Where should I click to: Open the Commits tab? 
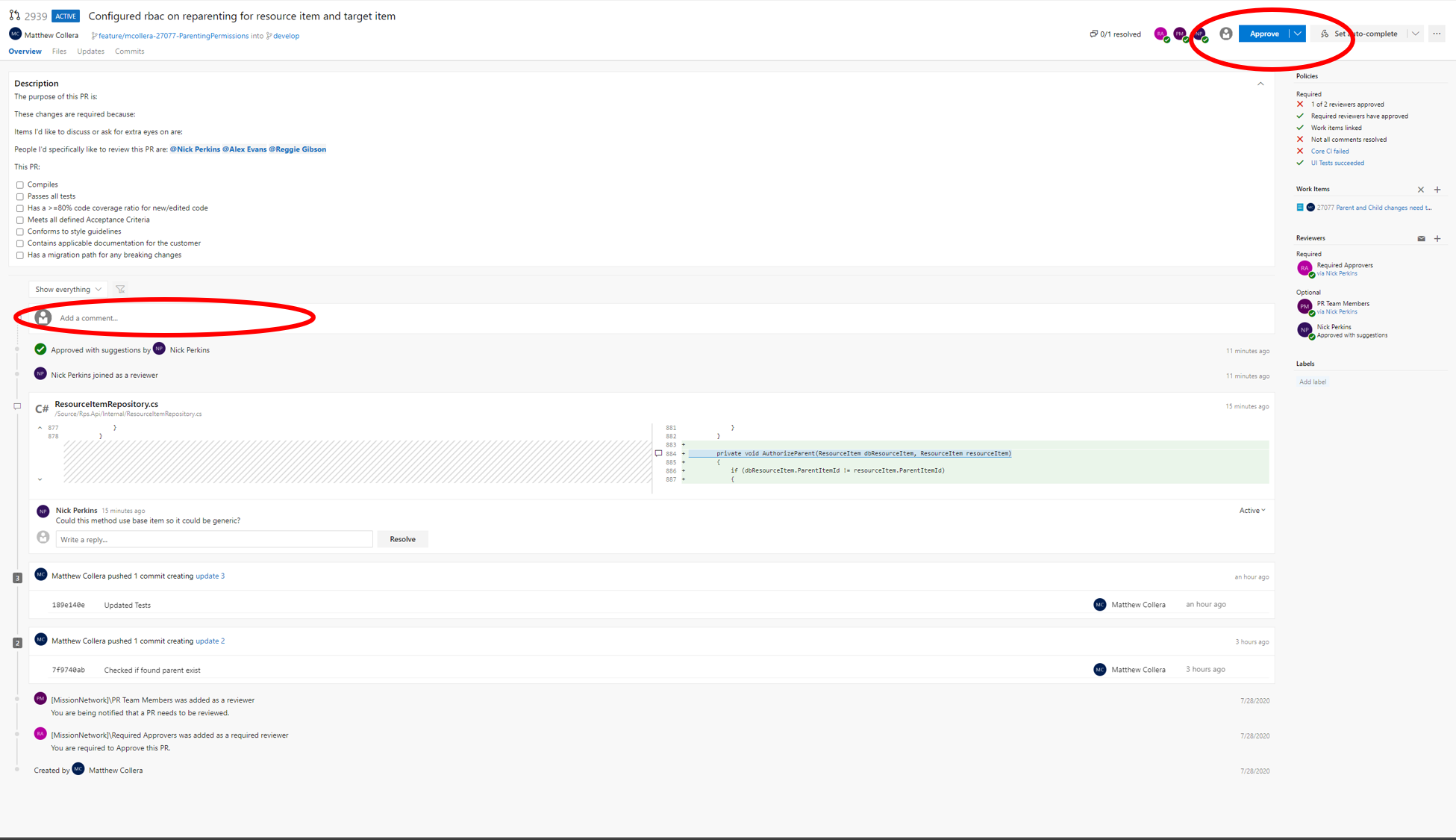pos(129,52)
